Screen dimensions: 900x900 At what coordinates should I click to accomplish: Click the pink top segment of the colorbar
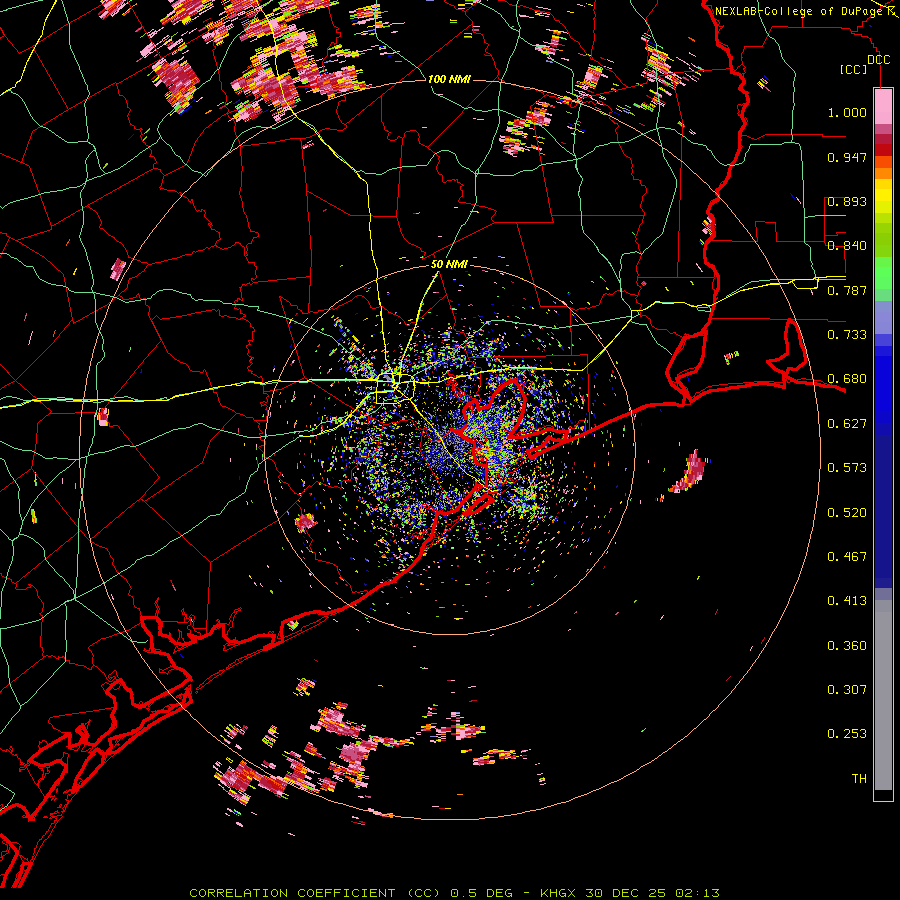click(883, 107)
